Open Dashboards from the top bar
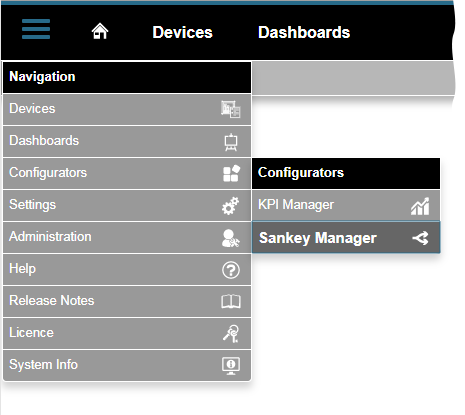Image resolution: width=465 pixels, height=415 pixels. [304, 32]
